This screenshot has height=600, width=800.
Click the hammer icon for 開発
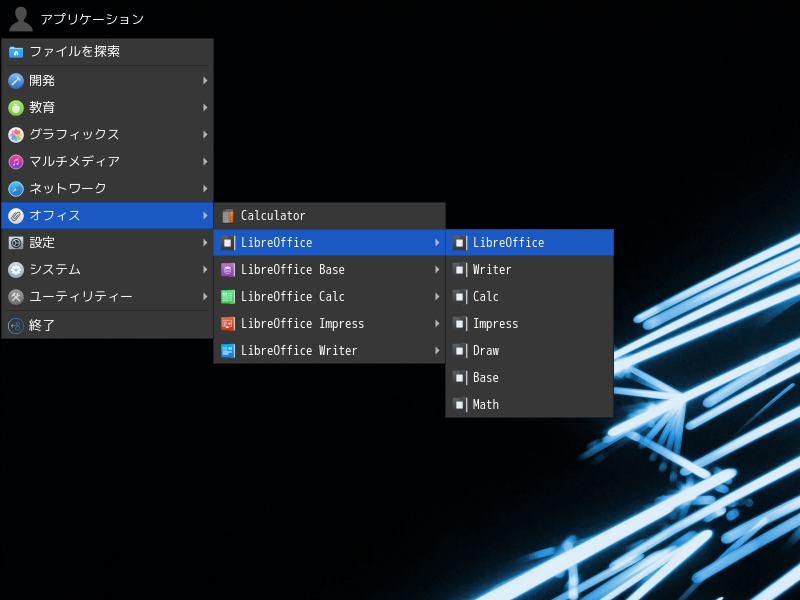16,81
